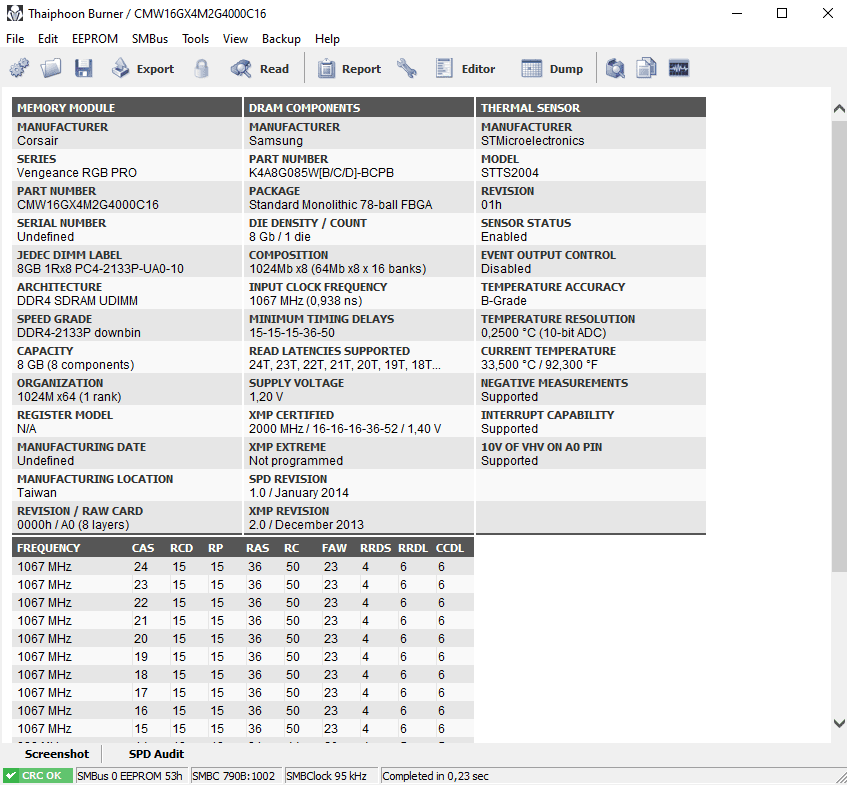Open the View menu

pyautogui.click(x=235, y=39)
